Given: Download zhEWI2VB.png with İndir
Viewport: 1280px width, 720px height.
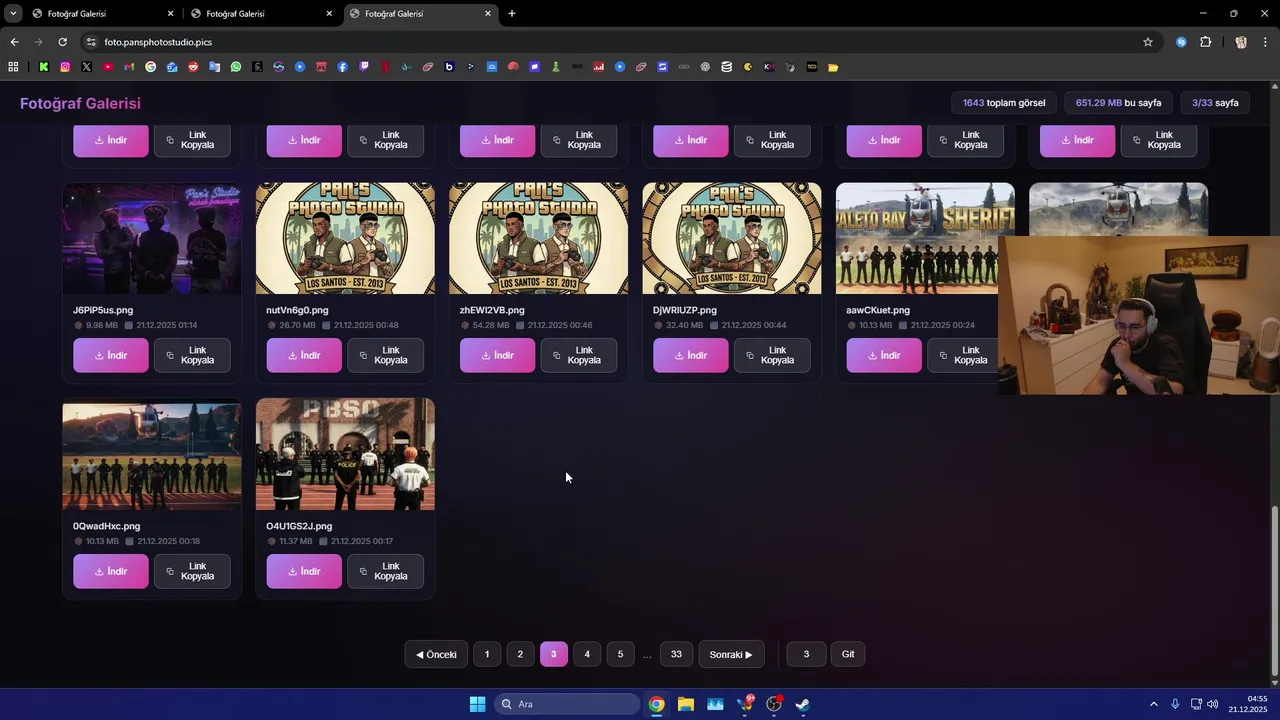Looking at the screenshot, I should [497, 355].
